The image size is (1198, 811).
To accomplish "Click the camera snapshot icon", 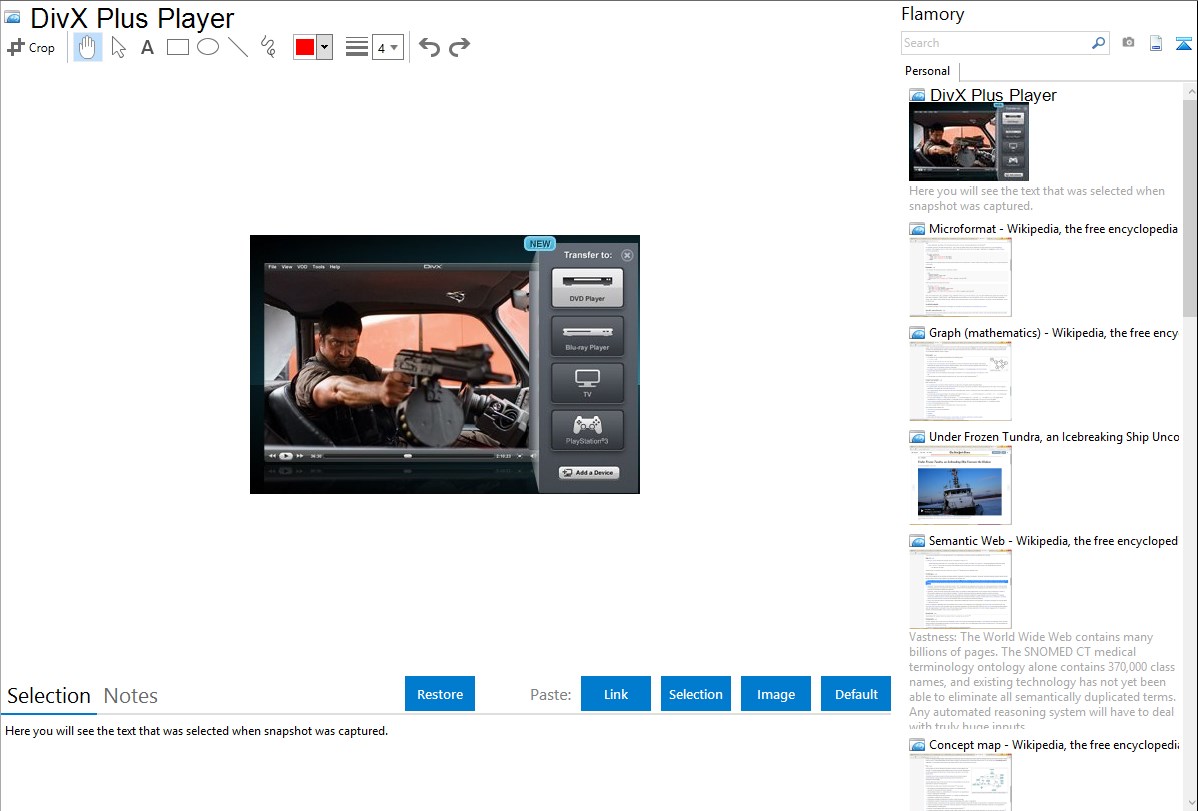I will 1128,43.
